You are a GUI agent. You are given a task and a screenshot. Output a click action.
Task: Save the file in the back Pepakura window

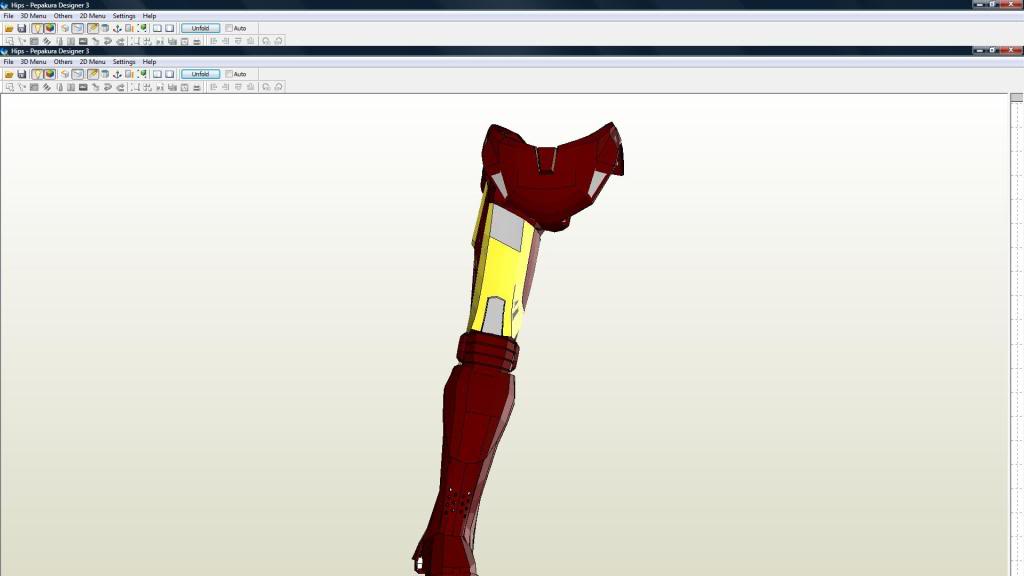pyautogui.click(x=22, y=28)
